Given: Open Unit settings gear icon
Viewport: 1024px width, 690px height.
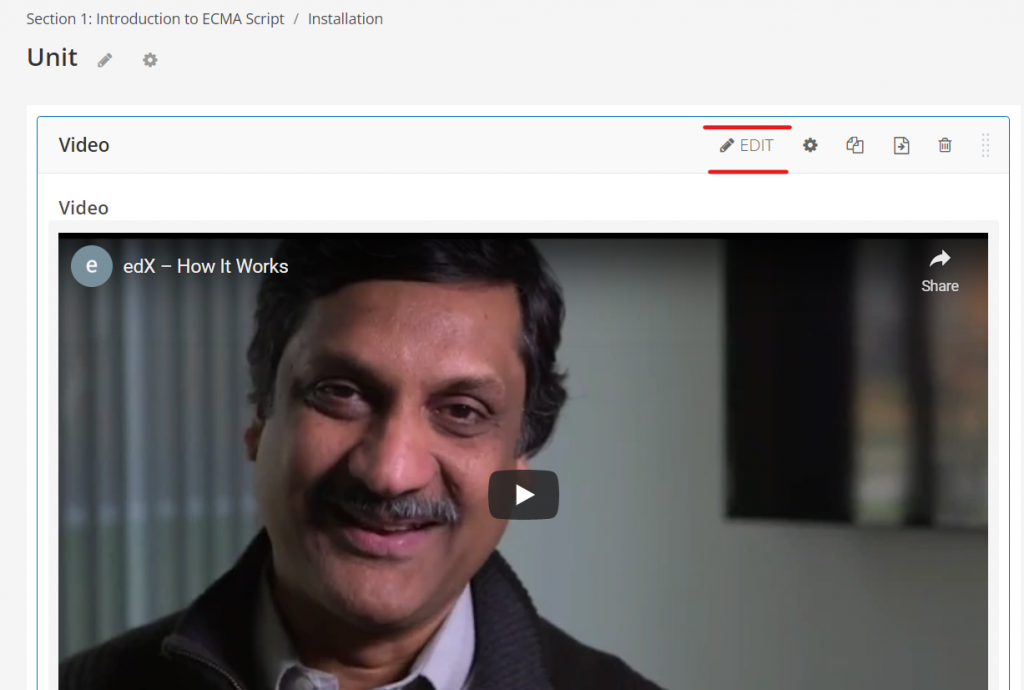Looking at the screenshot, I should click(150, 60).
